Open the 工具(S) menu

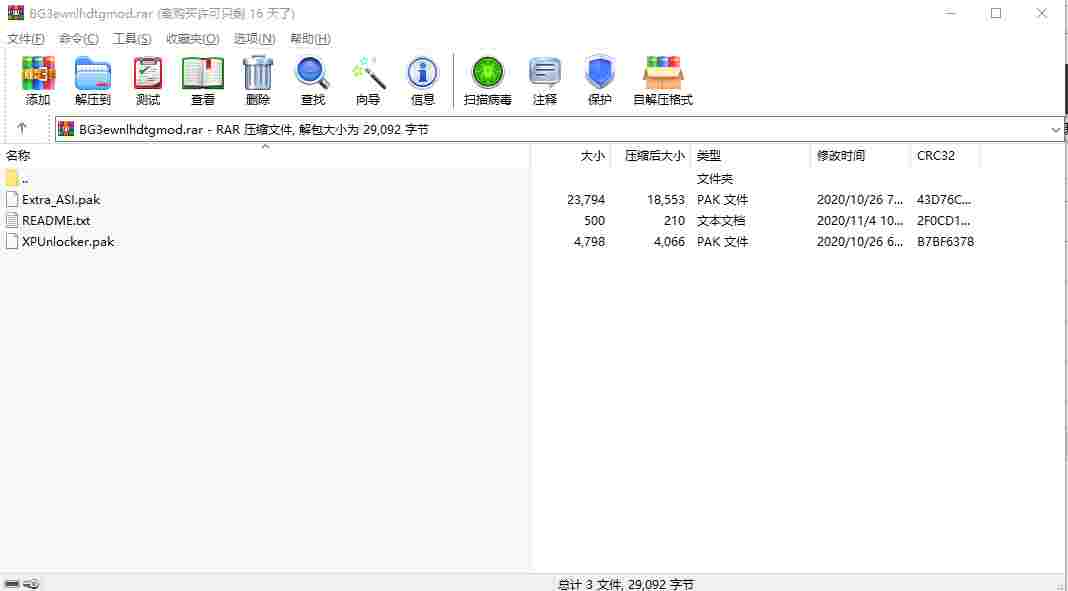(131, 39)
